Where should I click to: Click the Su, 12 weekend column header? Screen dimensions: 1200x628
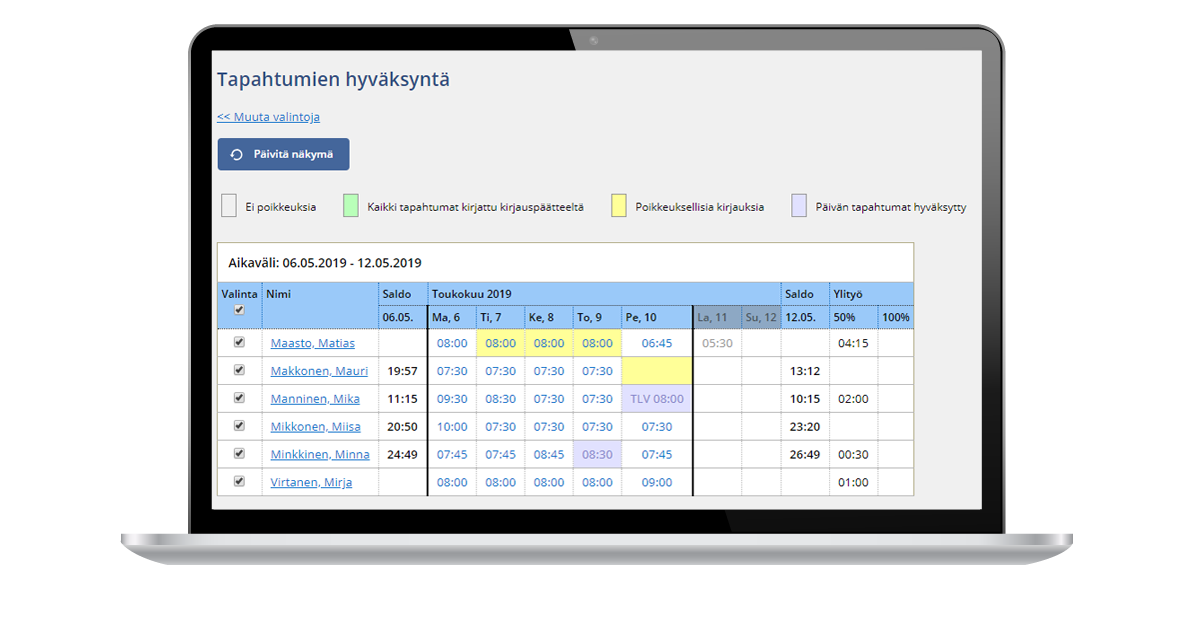click(761, 317)
